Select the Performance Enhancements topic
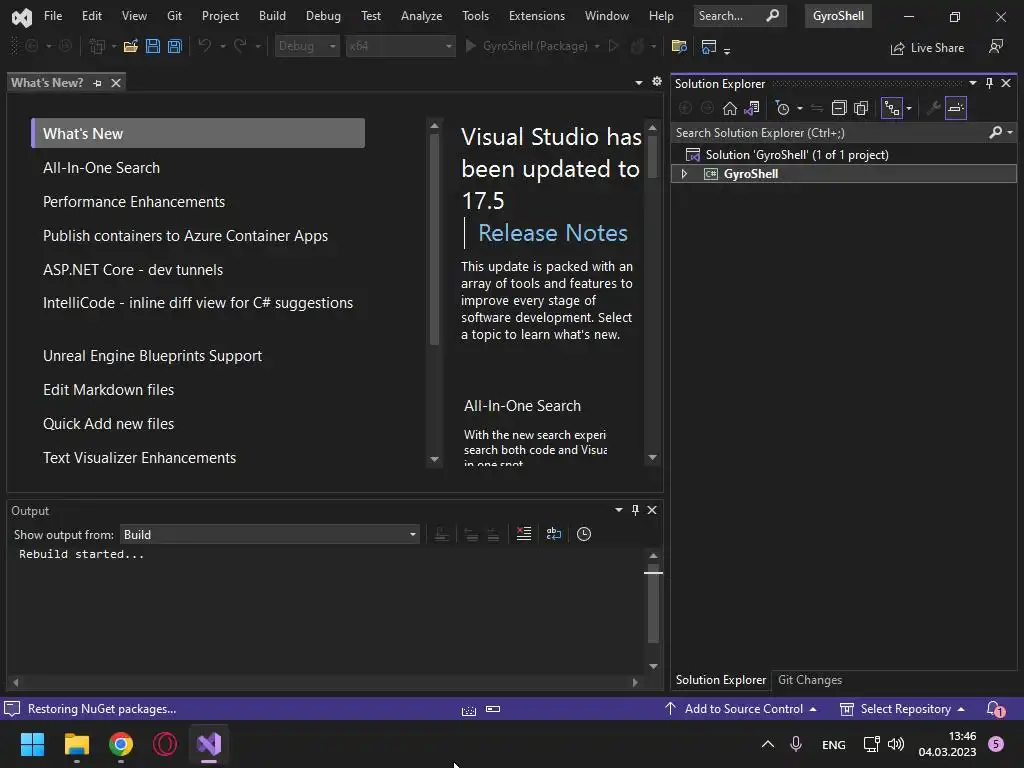This screenshot has height=768, width=1024. click(134, 202)
